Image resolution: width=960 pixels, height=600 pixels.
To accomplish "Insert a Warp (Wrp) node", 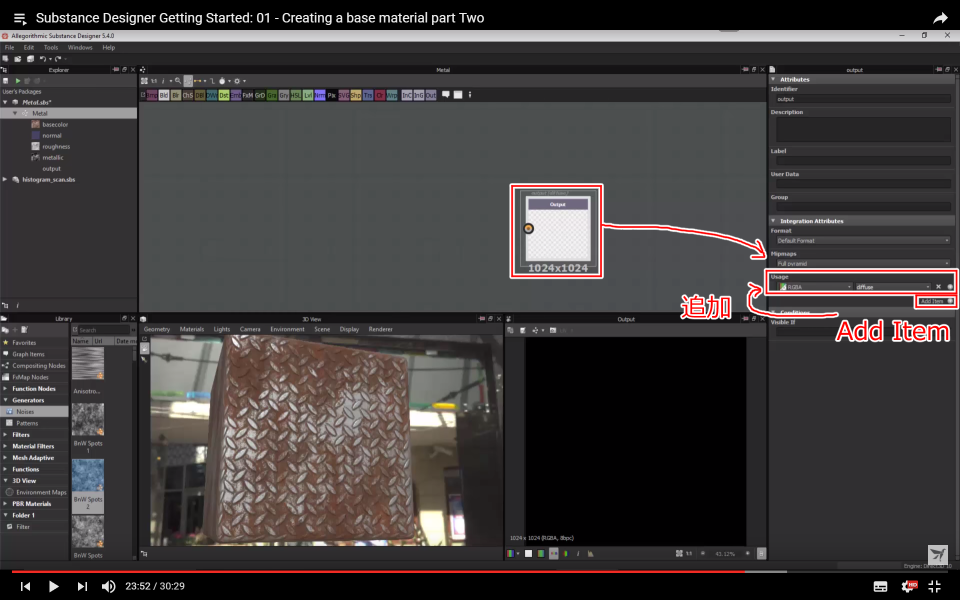I will pyautogui.click(x=392, y=95).
